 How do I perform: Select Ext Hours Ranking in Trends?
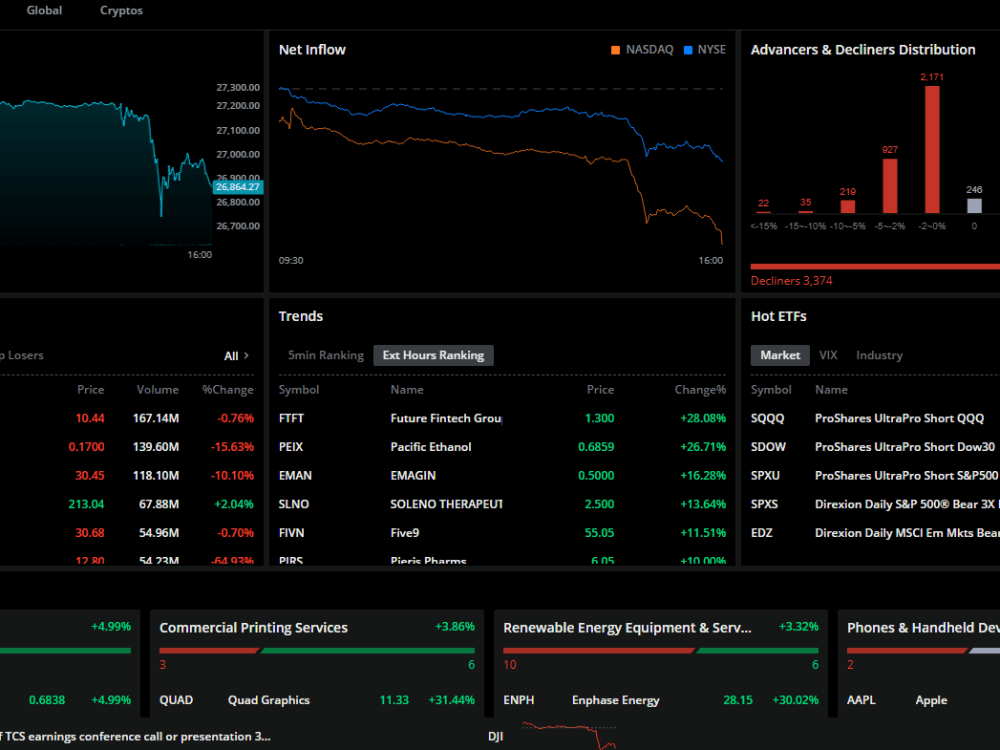pyautogui.click(x=433, y=355)
